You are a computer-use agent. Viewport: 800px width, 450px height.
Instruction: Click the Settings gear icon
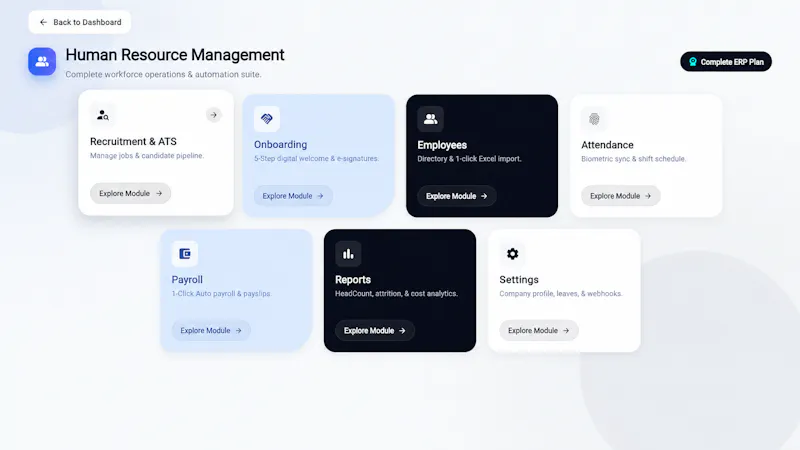pos(512,254)
